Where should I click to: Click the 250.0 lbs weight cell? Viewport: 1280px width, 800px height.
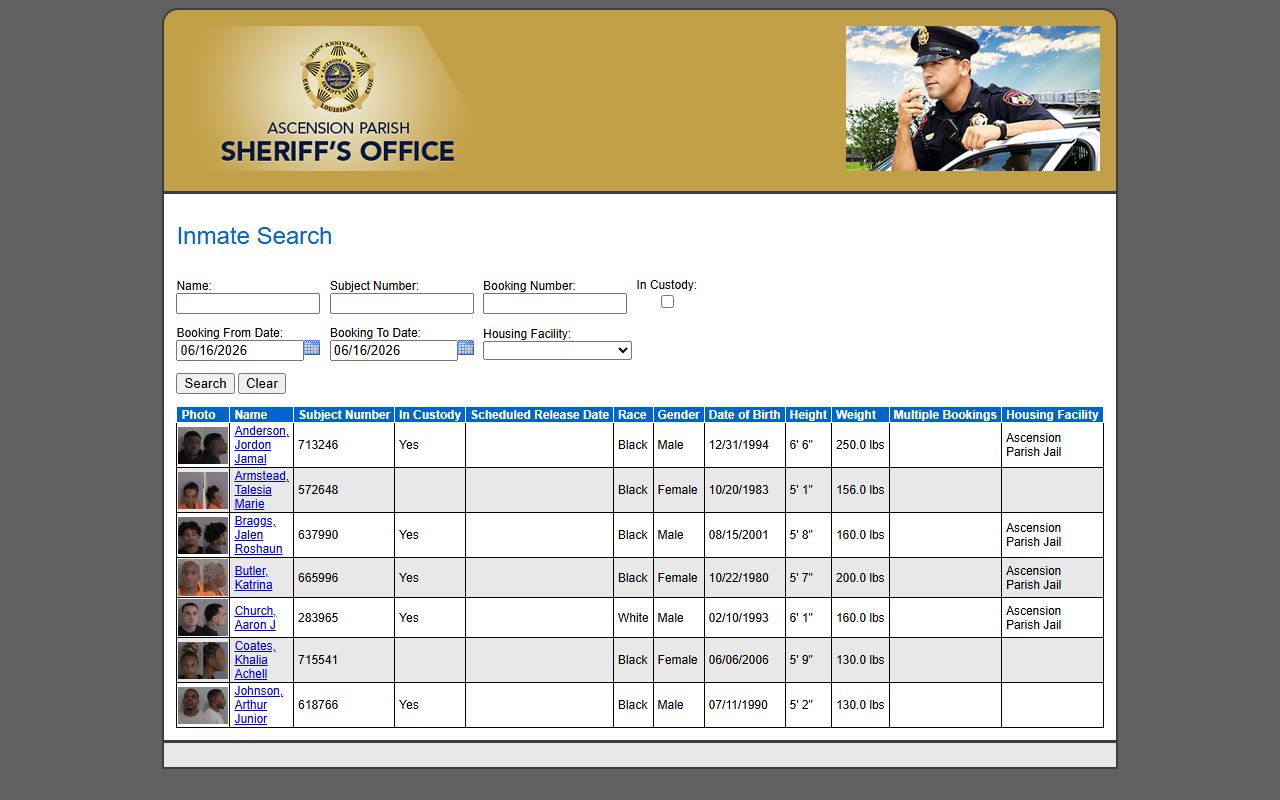click(860, 445)
